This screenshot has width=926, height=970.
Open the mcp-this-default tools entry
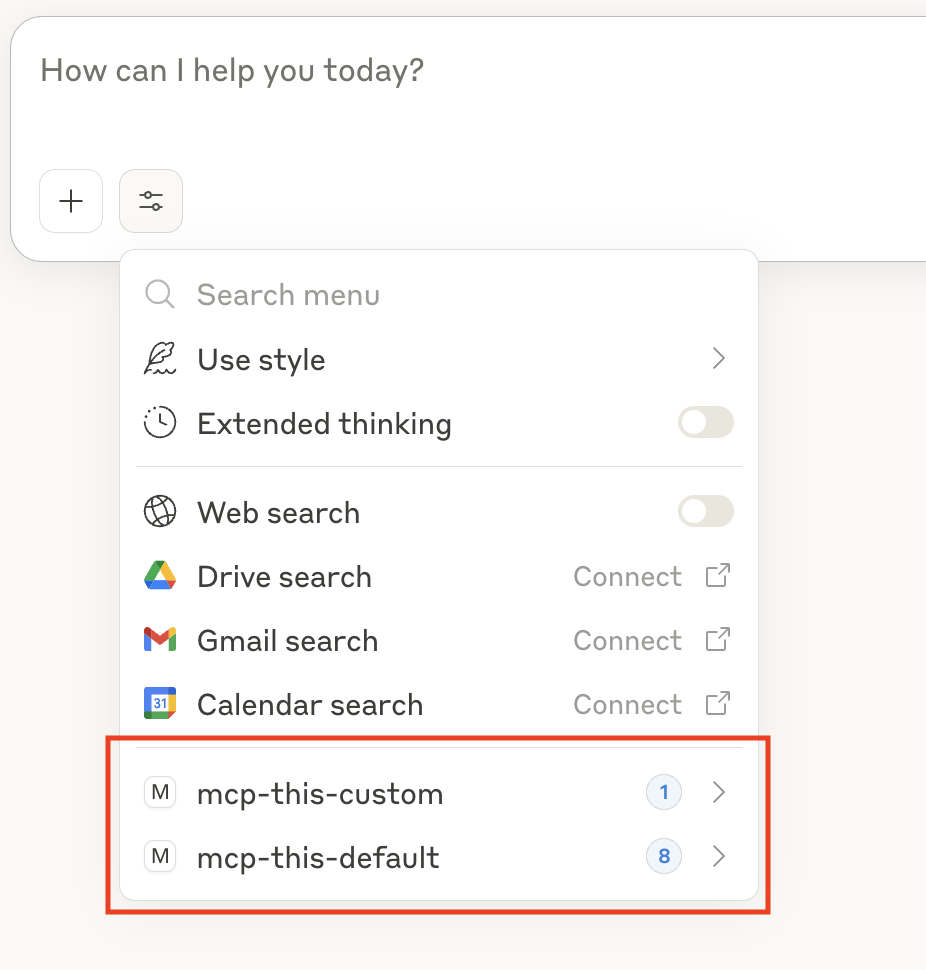[x=439, y=857]
